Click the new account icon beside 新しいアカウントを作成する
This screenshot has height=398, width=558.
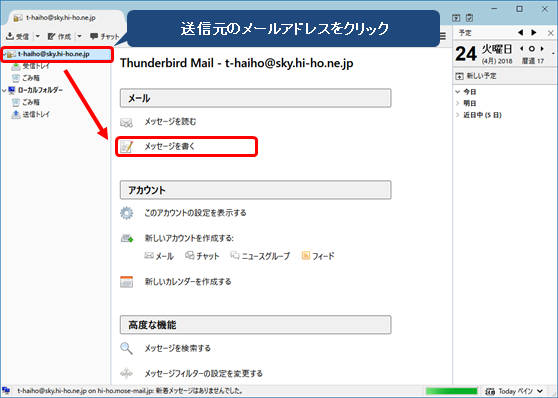tap(127, 238)
